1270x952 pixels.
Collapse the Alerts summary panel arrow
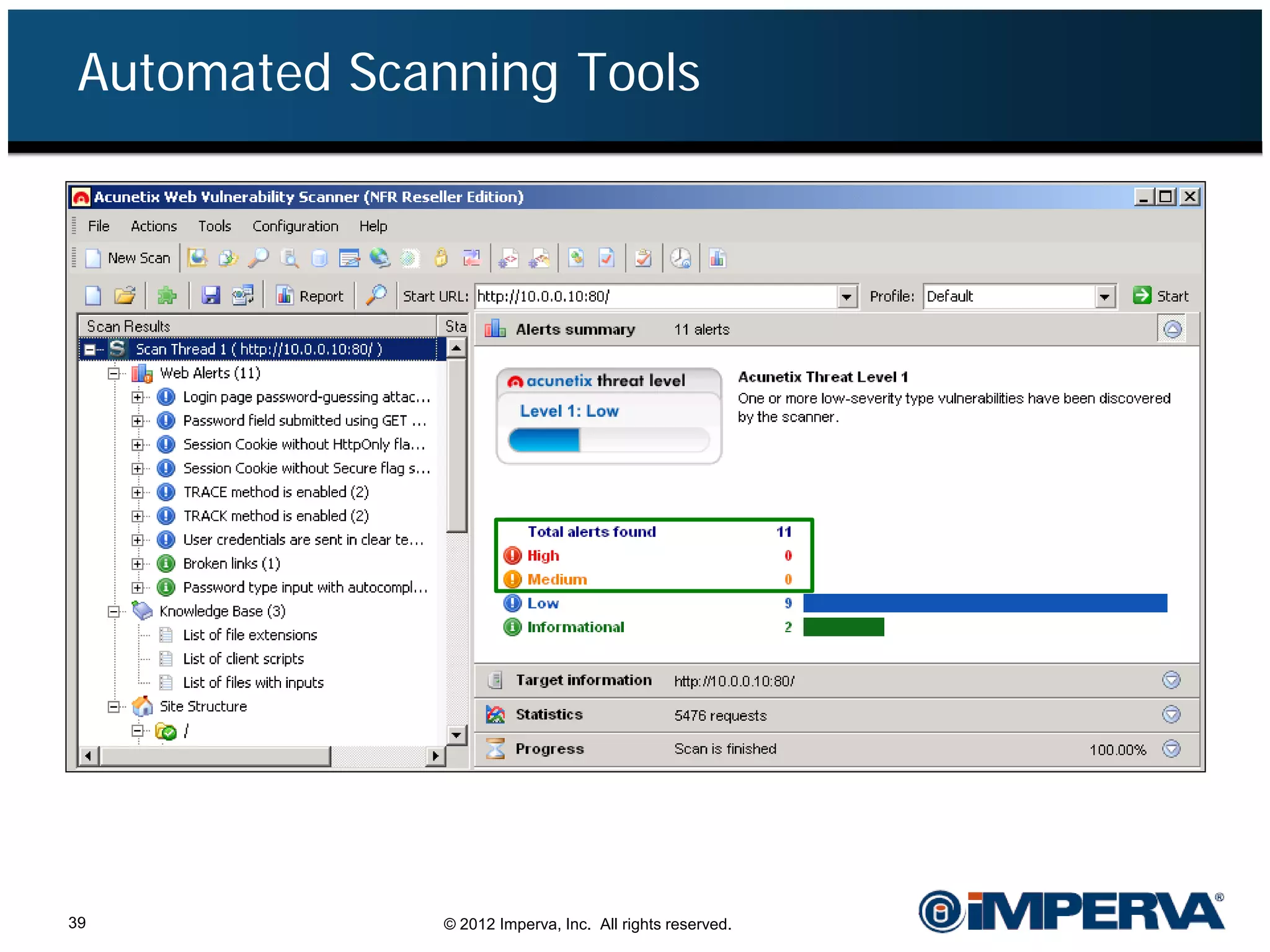pos(1172,329)
